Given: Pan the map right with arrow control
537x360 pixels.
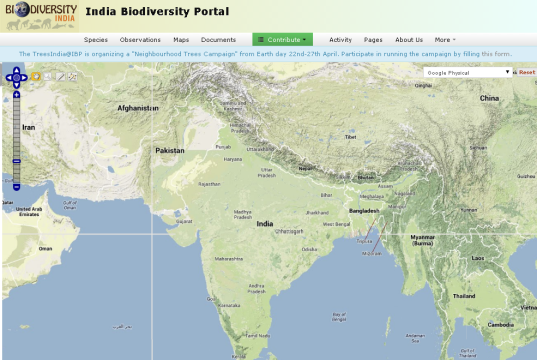Looking at the screenshot, I should point(24,78).
